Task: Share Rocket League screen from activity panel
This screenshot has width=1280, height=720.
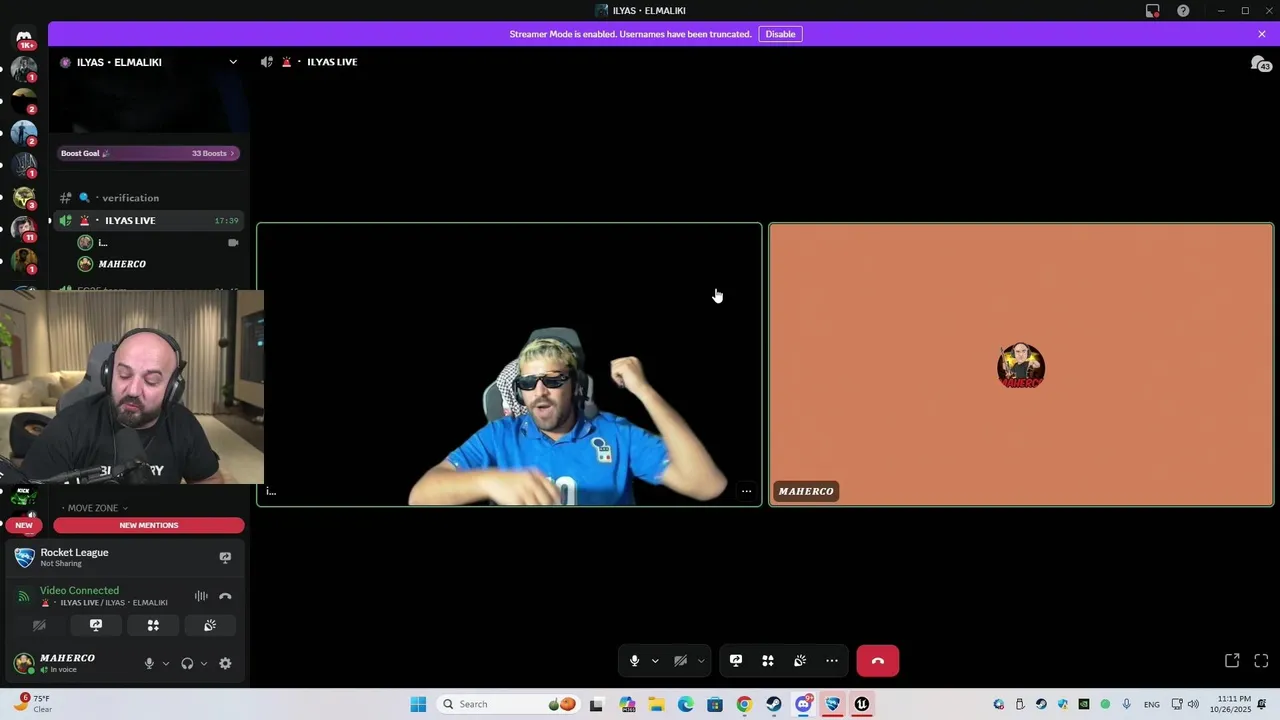Action: pyautogui.click(x=225, y=557)
